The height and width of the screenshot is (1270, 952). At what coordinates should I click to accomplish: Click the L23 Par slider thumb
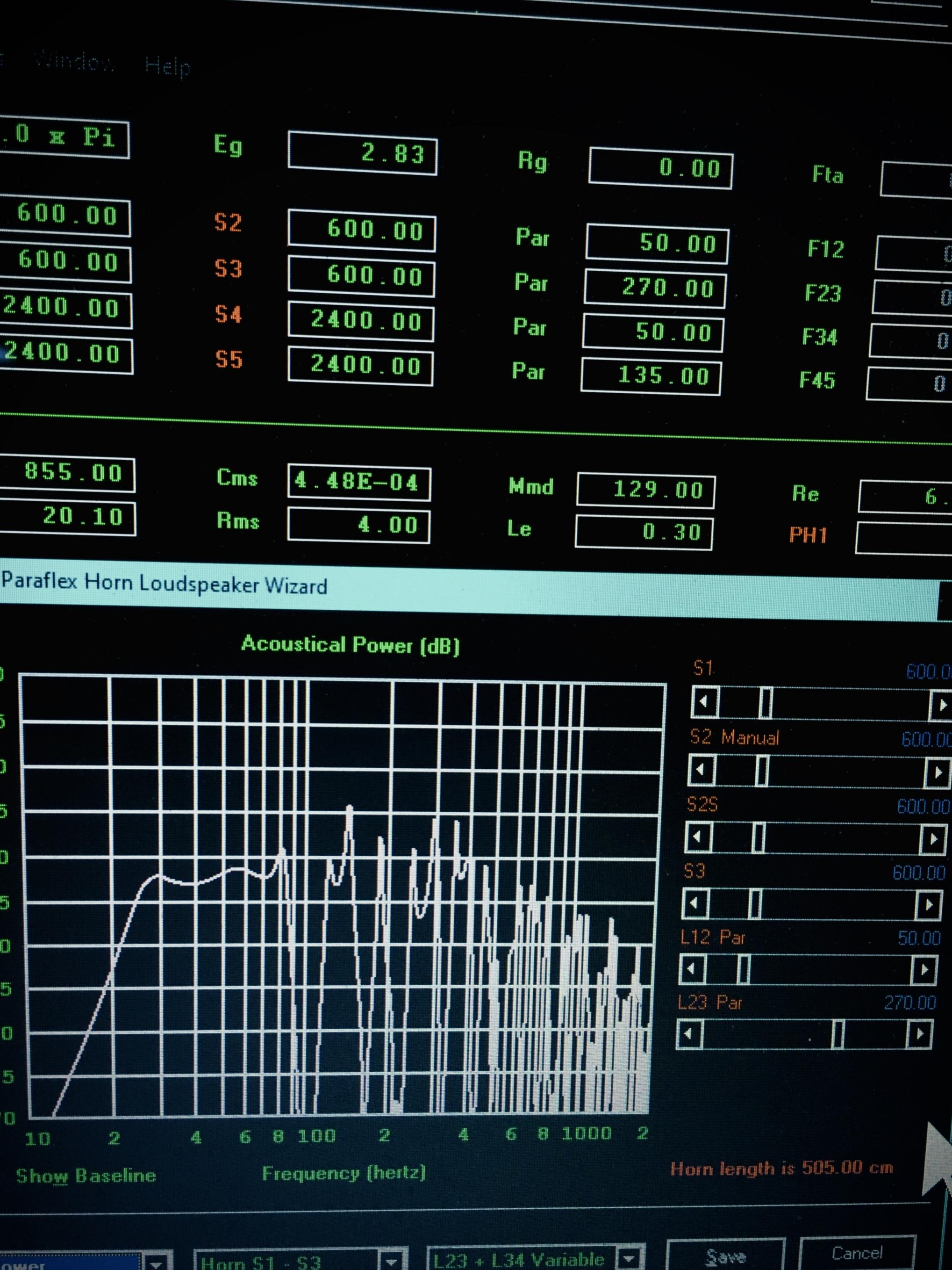click(x=838, y=1035)
